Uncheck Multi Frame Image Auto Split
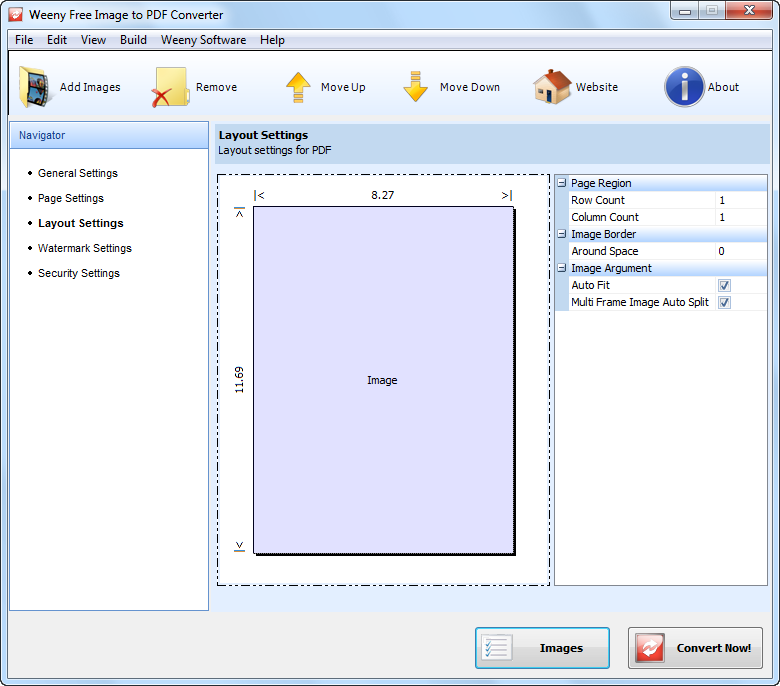The image size is (780, 686). [x=724, y=302]
